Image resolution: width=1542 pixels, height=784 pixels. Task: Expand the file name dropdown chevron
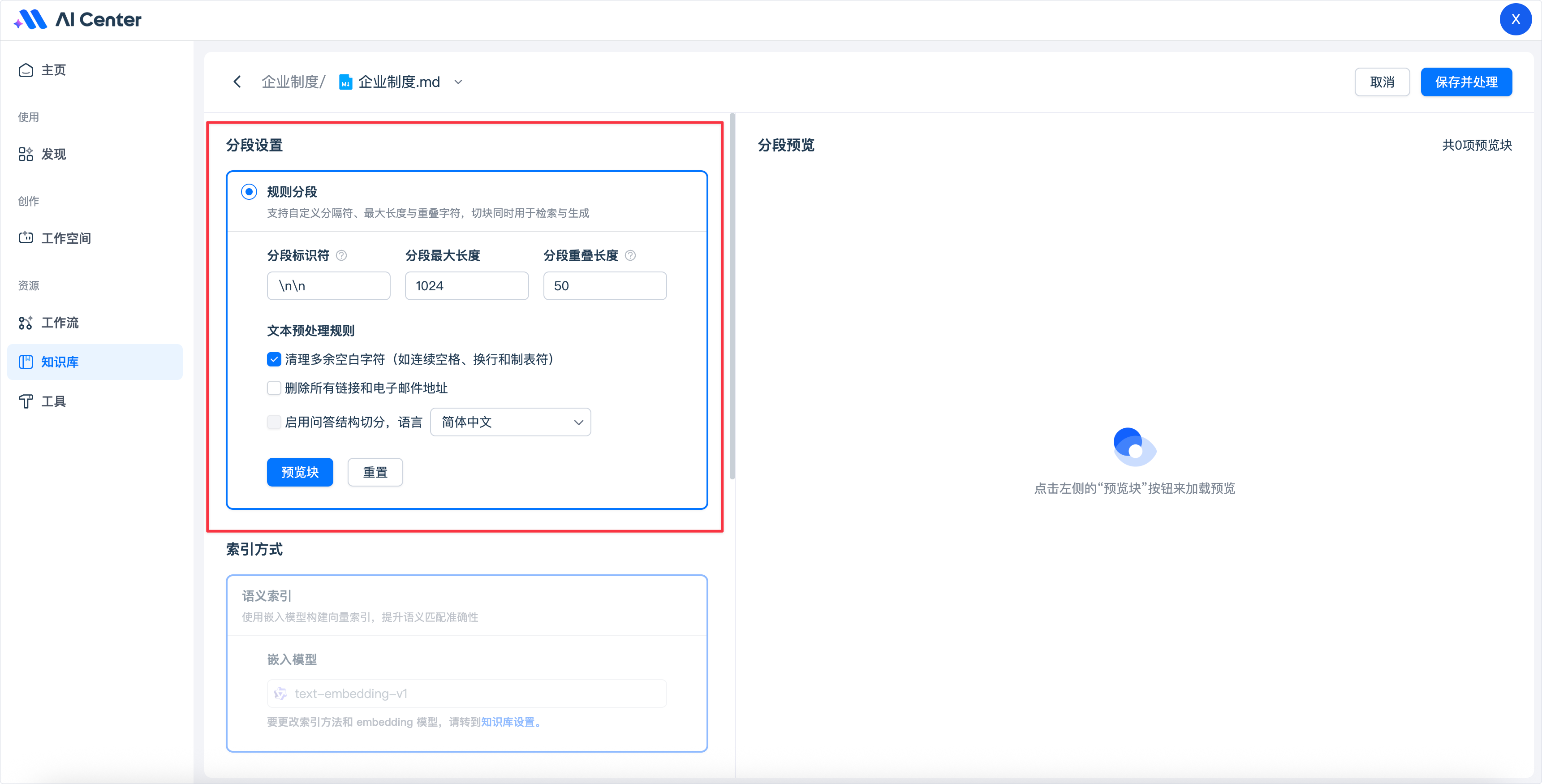point(459,82)
